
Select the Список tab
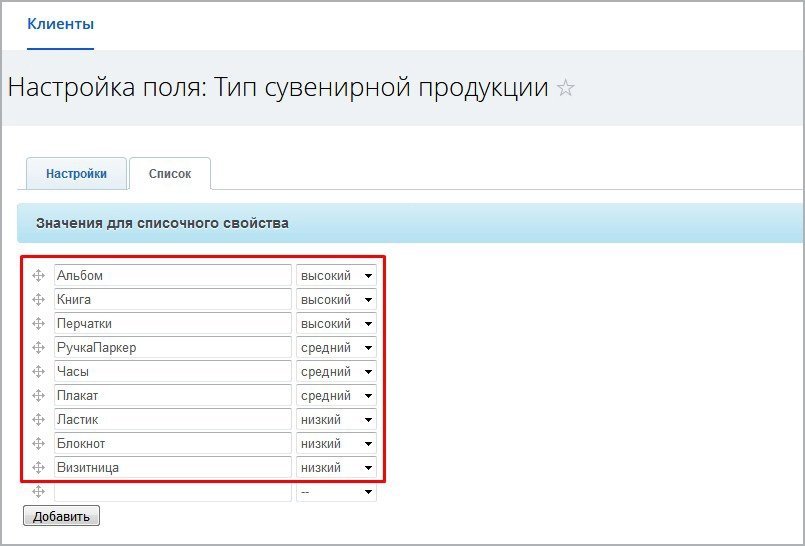170,173
